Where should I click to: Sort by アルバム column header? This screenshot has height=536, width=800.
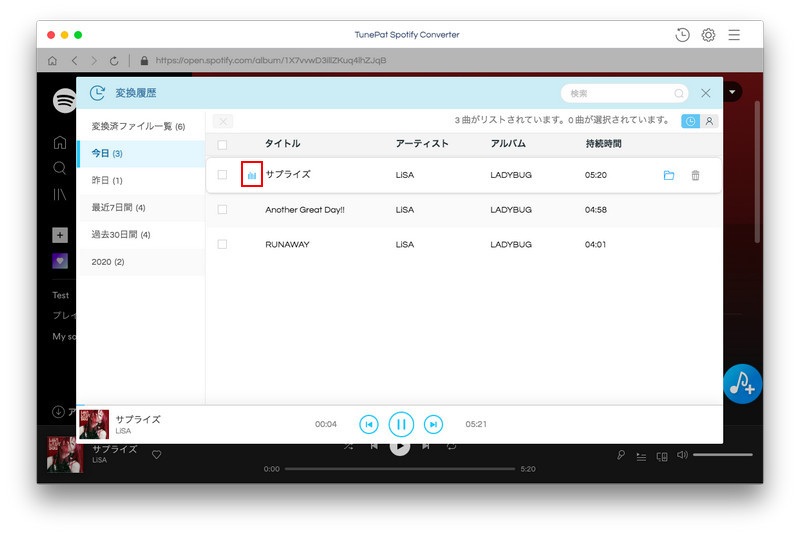click(508, 143)
